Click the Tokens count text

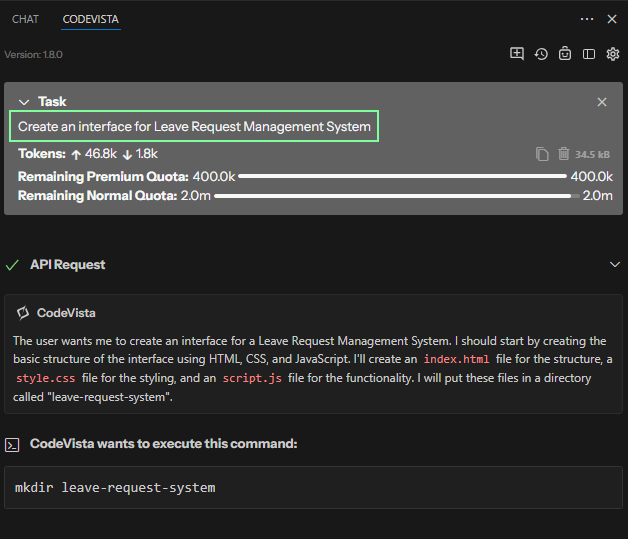pos(88,154)
